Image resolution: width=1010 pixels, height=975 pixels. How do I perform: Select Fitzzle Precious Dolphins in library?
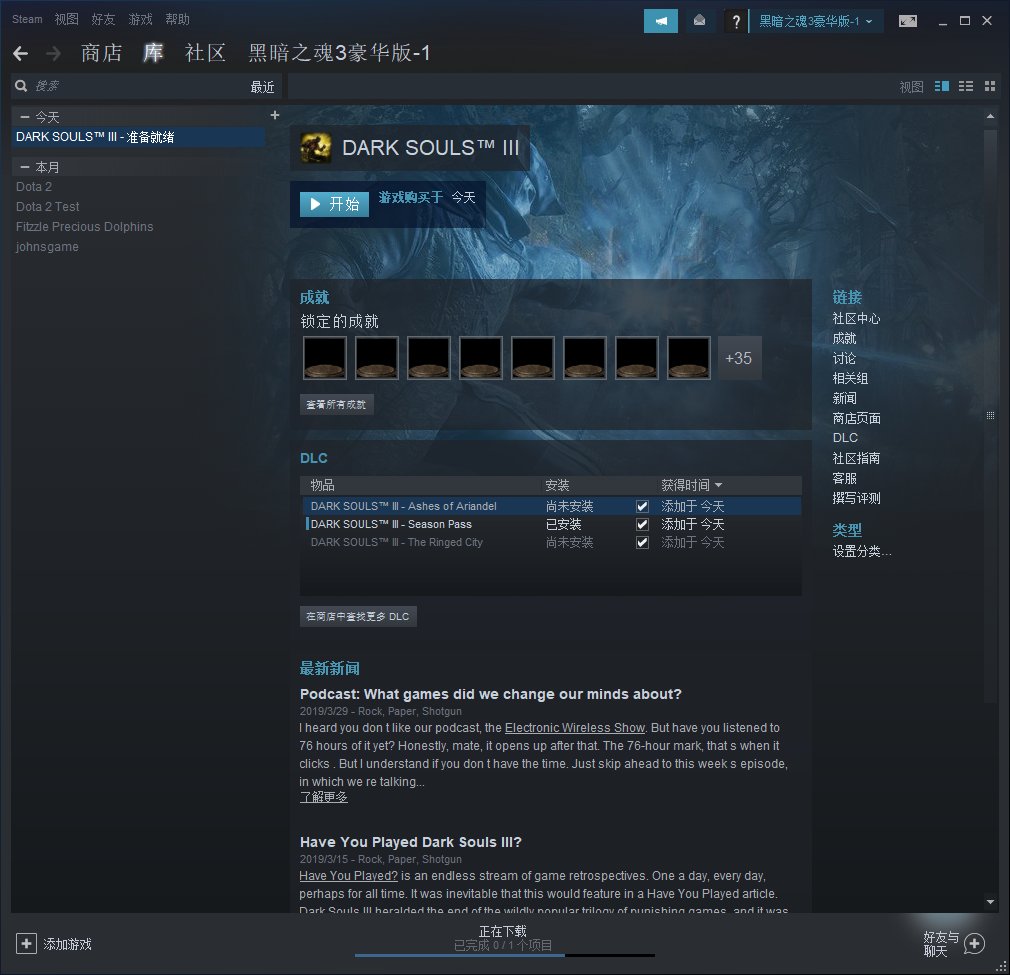coord(84,227)
